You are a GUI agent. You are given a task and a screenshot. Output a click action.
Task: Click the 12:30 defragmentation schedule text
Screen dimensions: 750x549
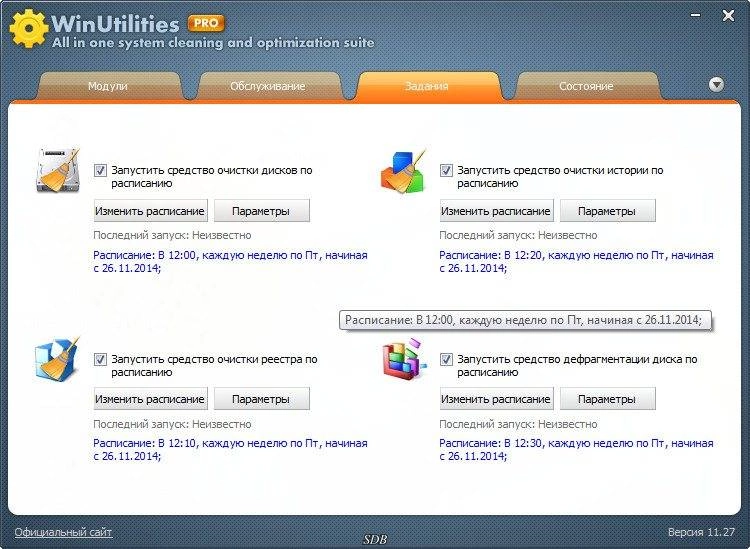click(576, 450)
